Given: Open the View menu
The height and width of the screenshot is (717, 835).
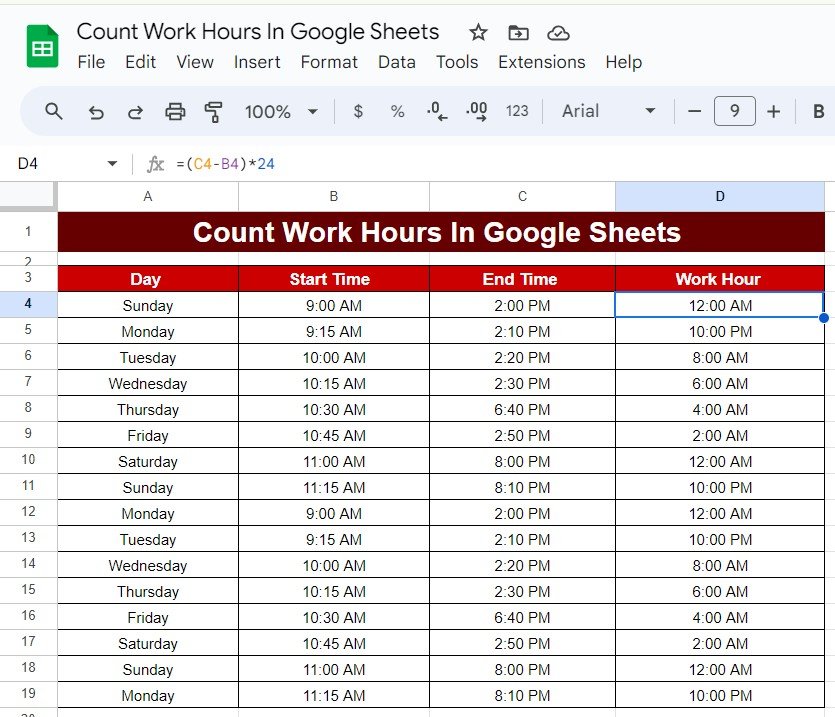Looking at the screenshot, I should (x=195, y=62).
